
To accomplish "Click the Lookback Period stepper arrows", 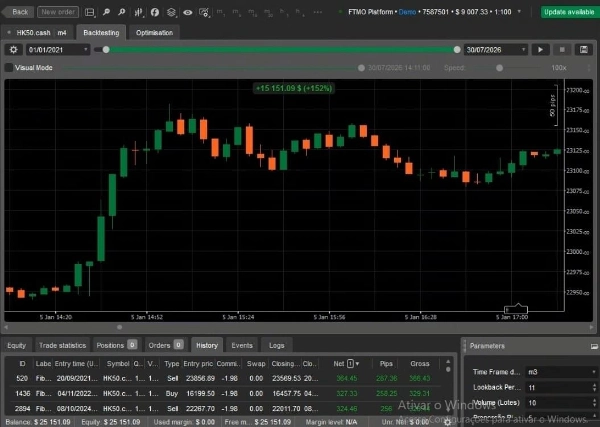I will 594,388.
